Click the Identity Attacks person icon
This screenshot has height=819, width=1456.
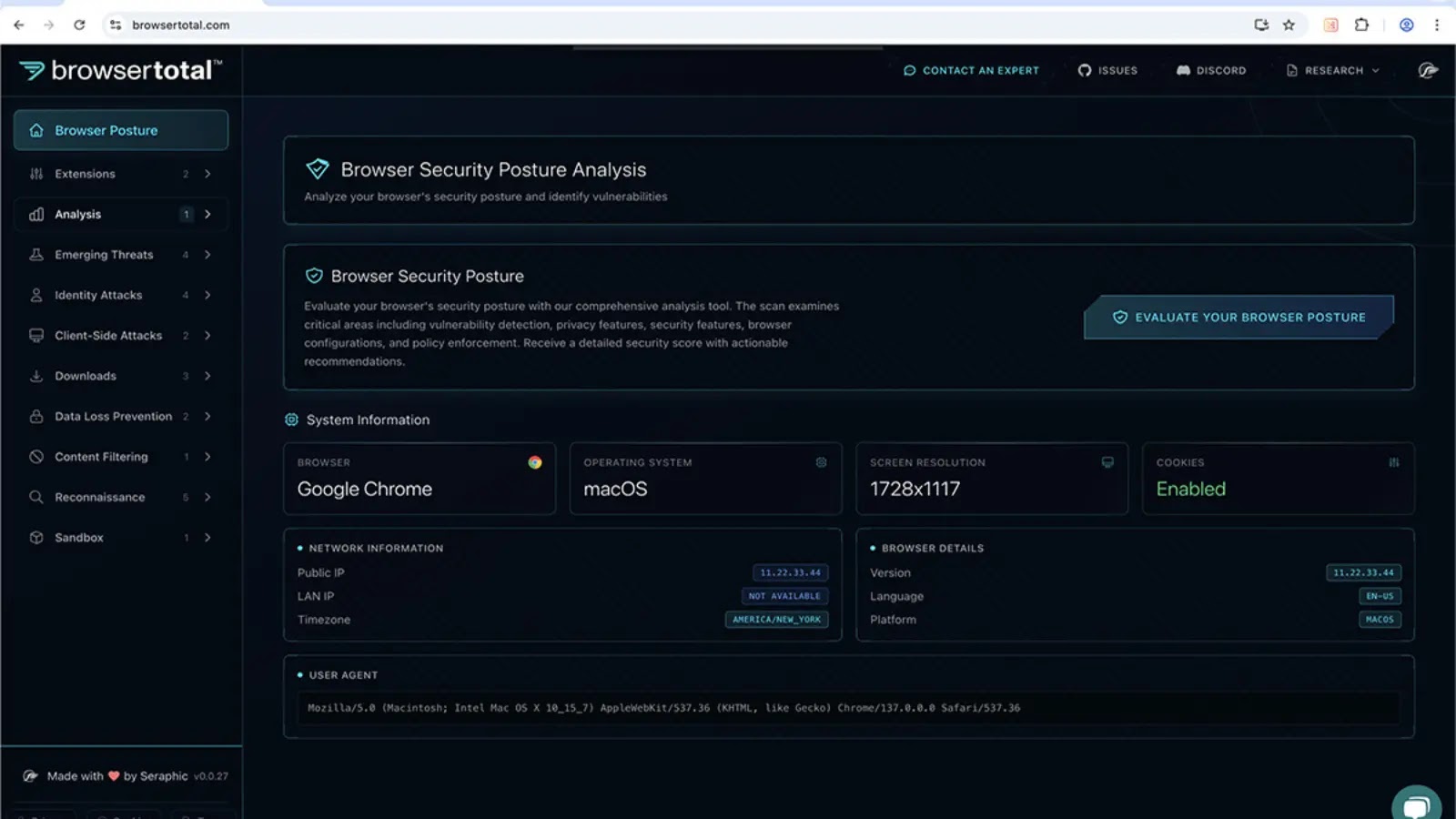pos(35,295)
